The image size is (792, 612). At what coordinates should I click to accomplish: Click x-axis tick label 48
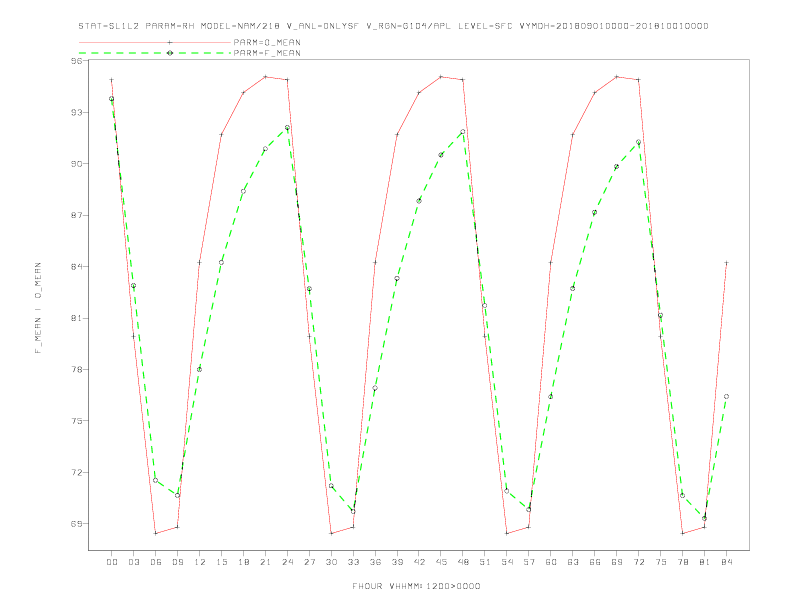click(463, 562)
